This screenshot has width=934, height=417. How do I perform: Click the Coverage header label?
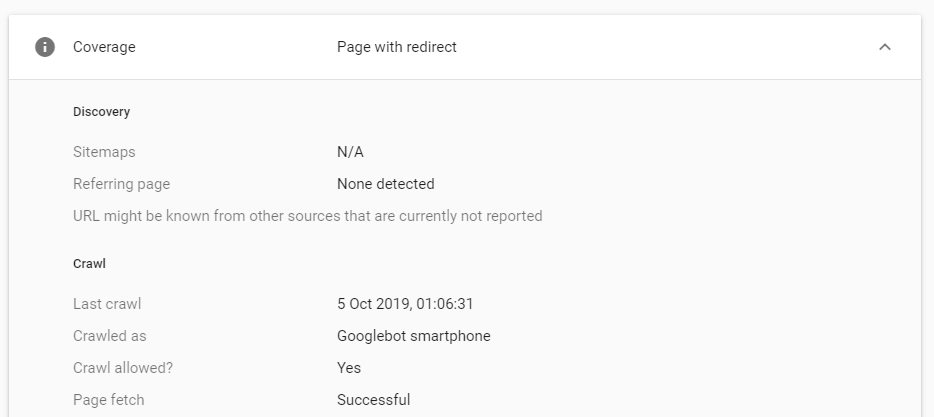[104, 47]
